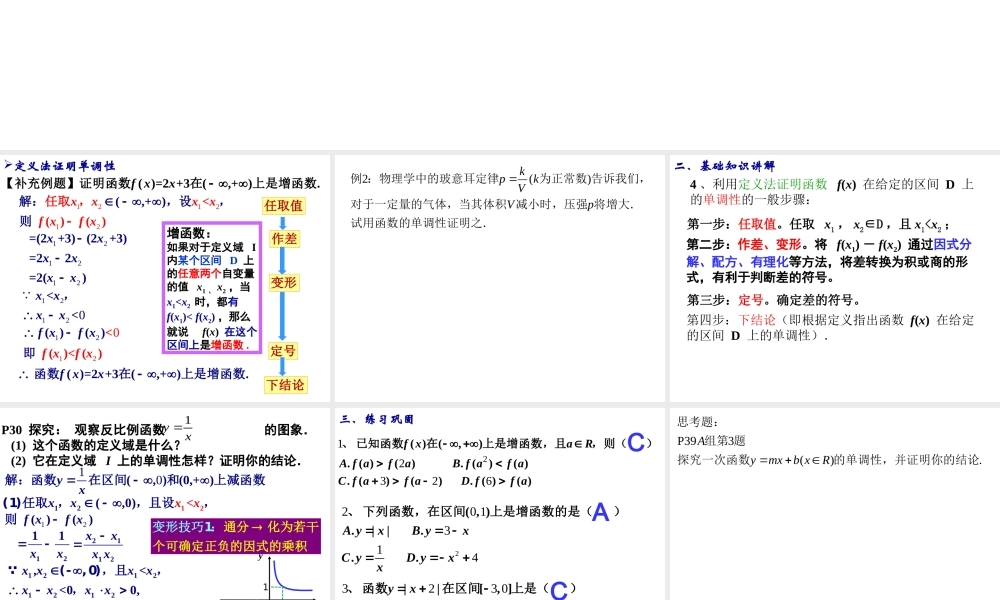Click the arrow between 任取值 and 作差
Image resolution: width=1000 pixels, height=600 pixels.
[283, 223]
